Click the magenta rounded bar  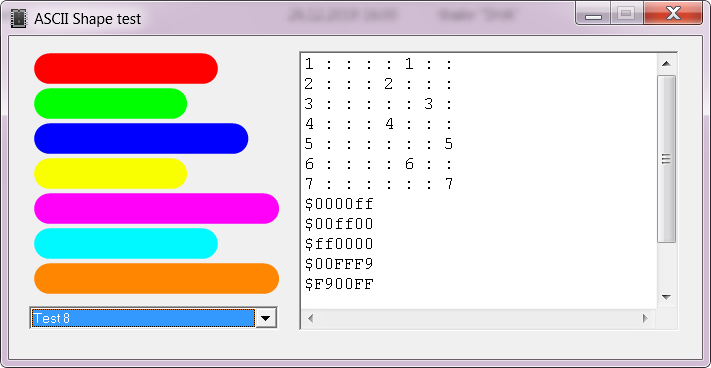pos(156,208)
